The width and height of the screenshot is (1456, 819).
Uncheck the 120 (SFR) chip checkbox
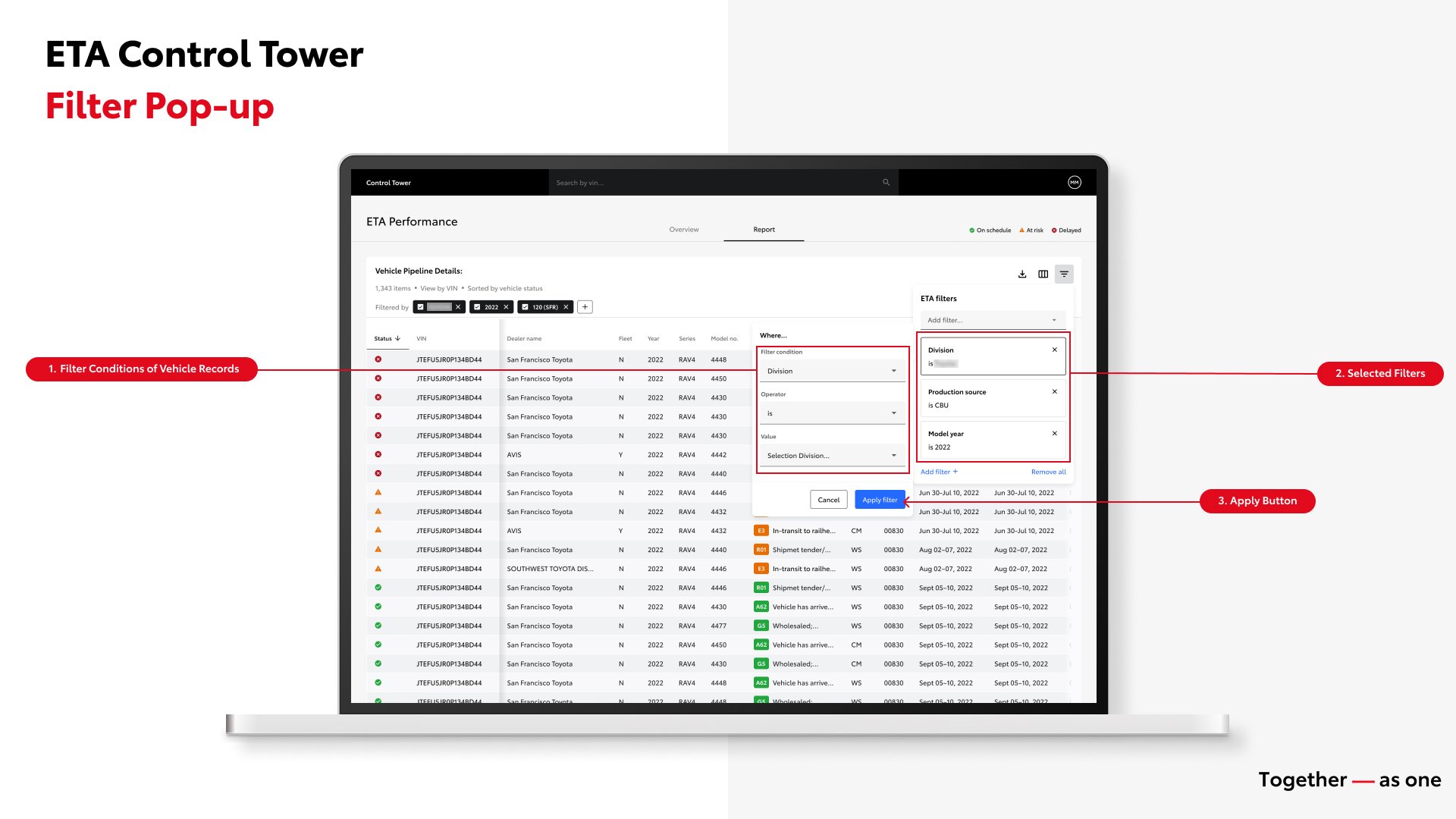525,307
